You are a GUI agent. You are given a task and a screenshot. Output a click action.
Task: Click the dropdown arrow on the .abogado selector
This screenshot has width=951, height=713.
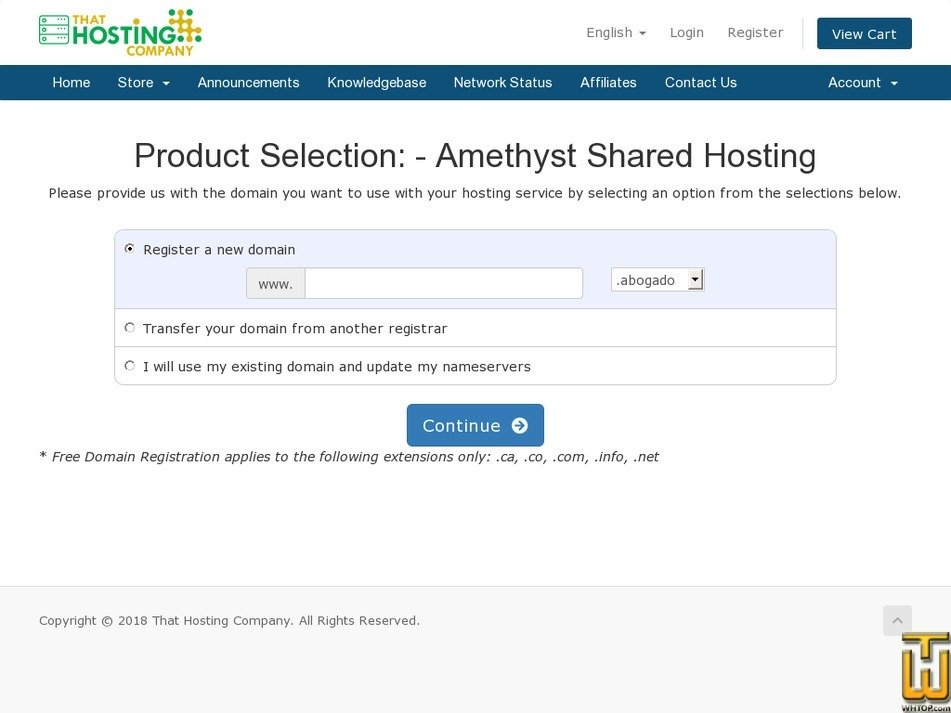point(696,279)
